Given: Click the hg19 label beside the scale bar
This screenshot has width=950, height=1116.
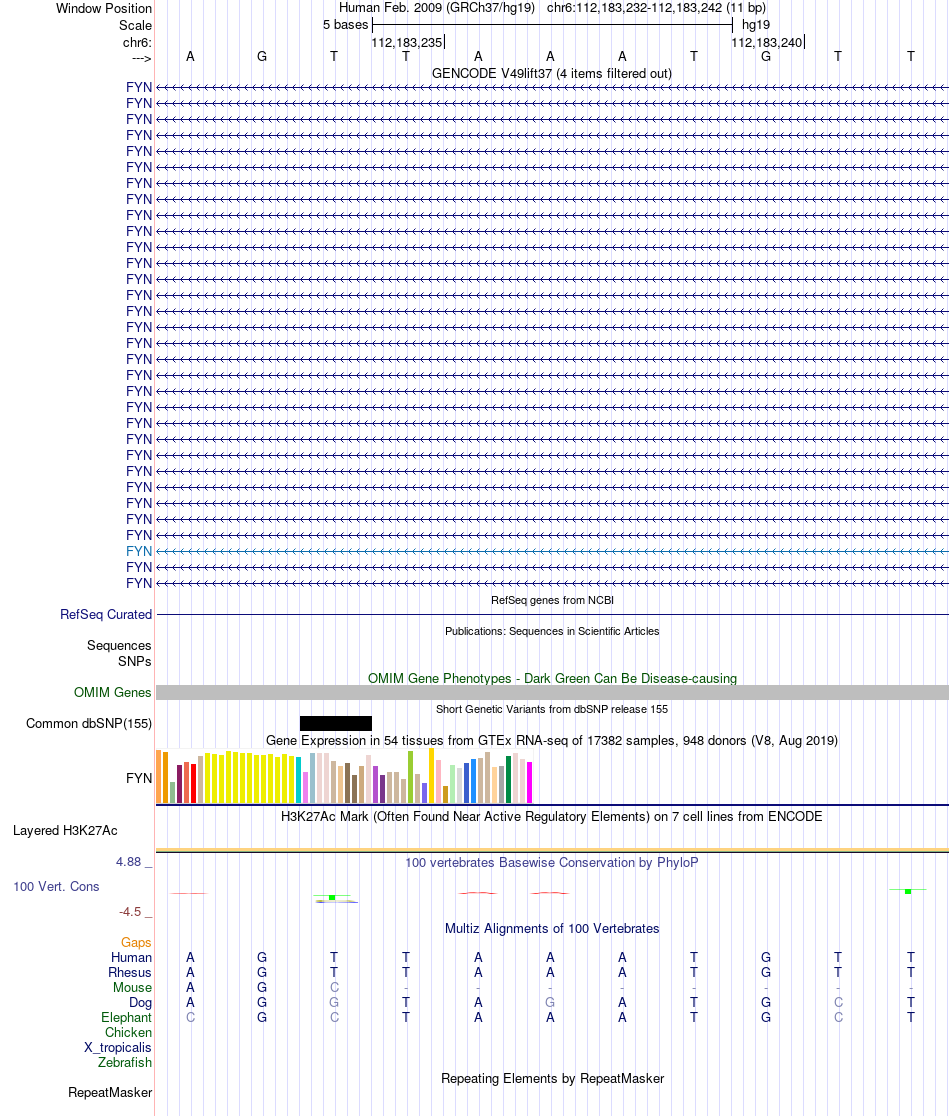Looking at the screenshot, I should 756,25.
